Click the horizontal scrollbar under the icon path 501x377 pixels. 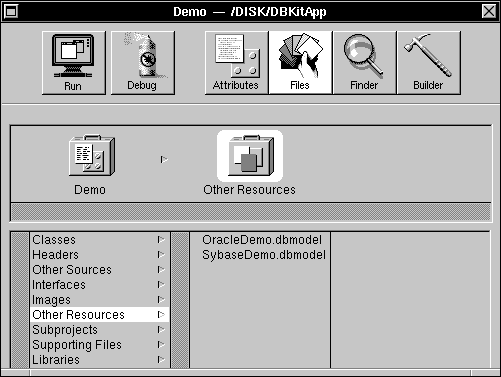click(251, 212)
